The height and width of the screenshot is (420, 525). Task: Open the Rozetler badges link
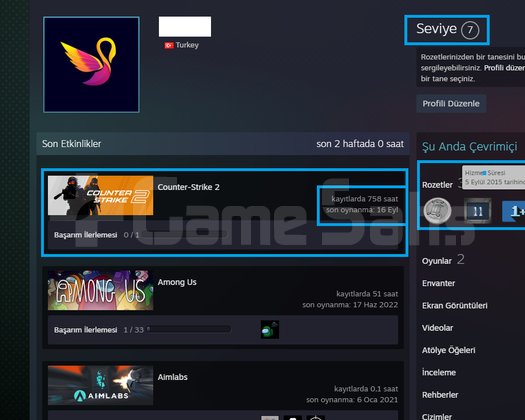point(437,185)
